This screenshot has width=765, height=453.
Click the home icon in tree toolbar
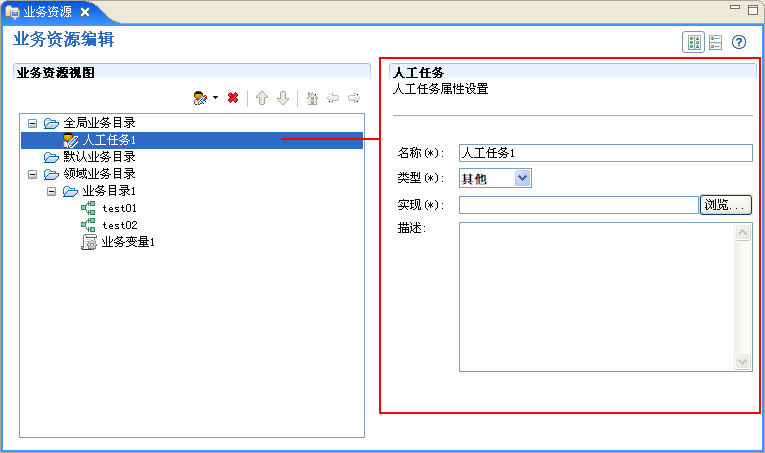312,98
